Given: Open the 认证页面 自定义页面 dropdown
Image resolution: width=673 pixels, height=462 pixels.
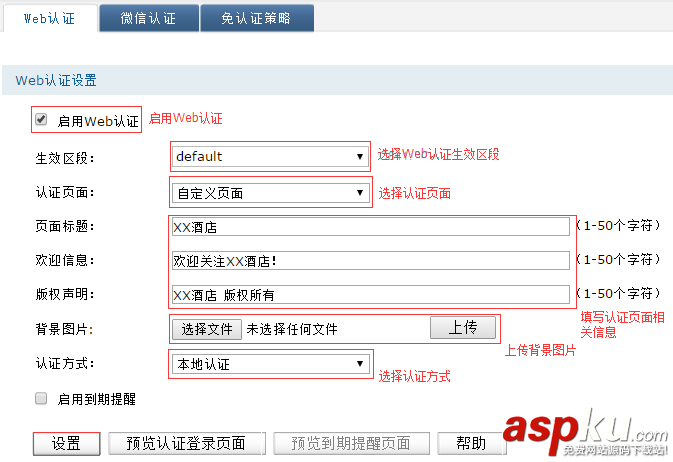Looking at the screenshot, I should 270,193.
